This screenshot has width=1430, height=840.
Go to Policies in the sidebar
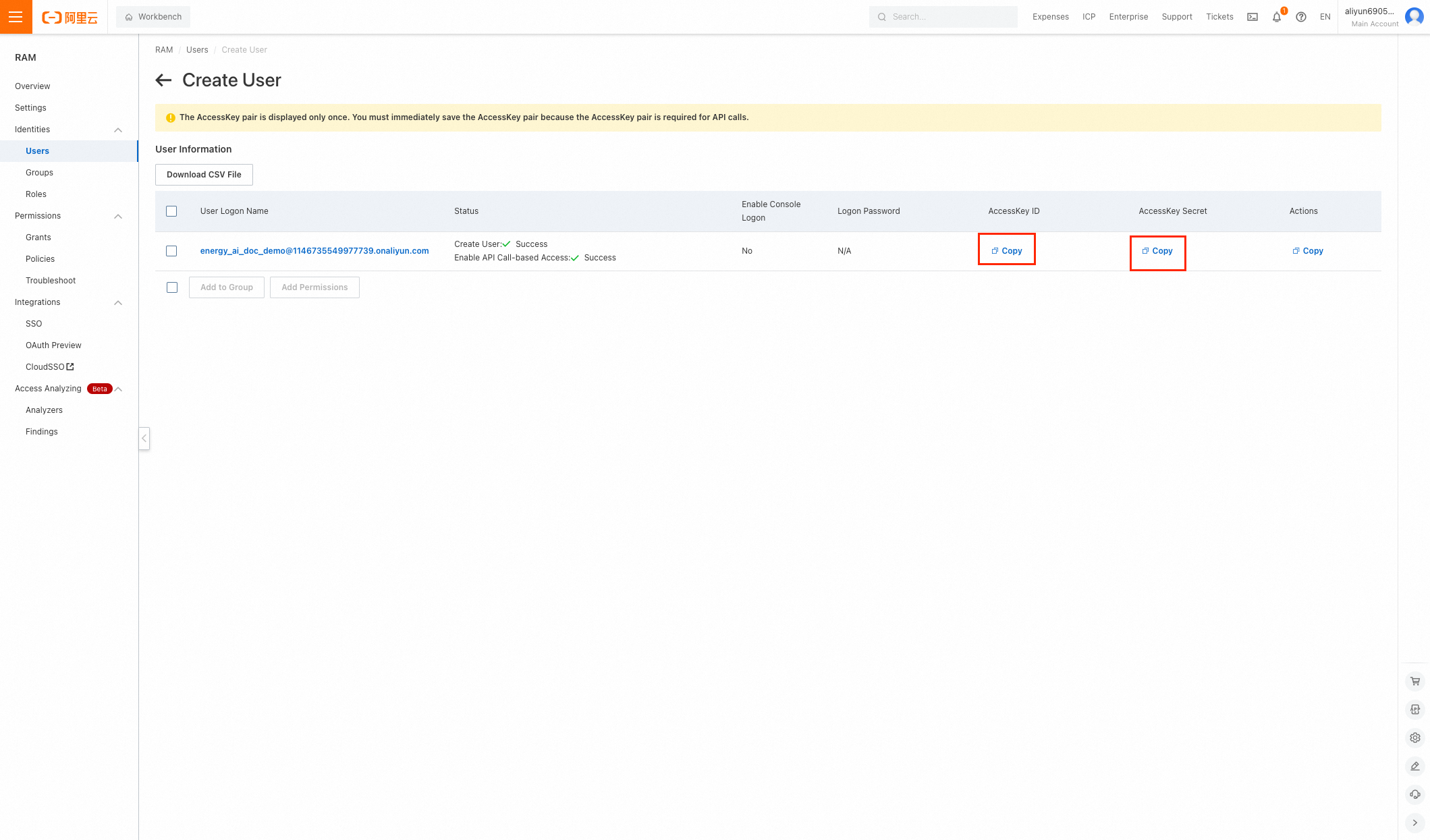point(40,259)
